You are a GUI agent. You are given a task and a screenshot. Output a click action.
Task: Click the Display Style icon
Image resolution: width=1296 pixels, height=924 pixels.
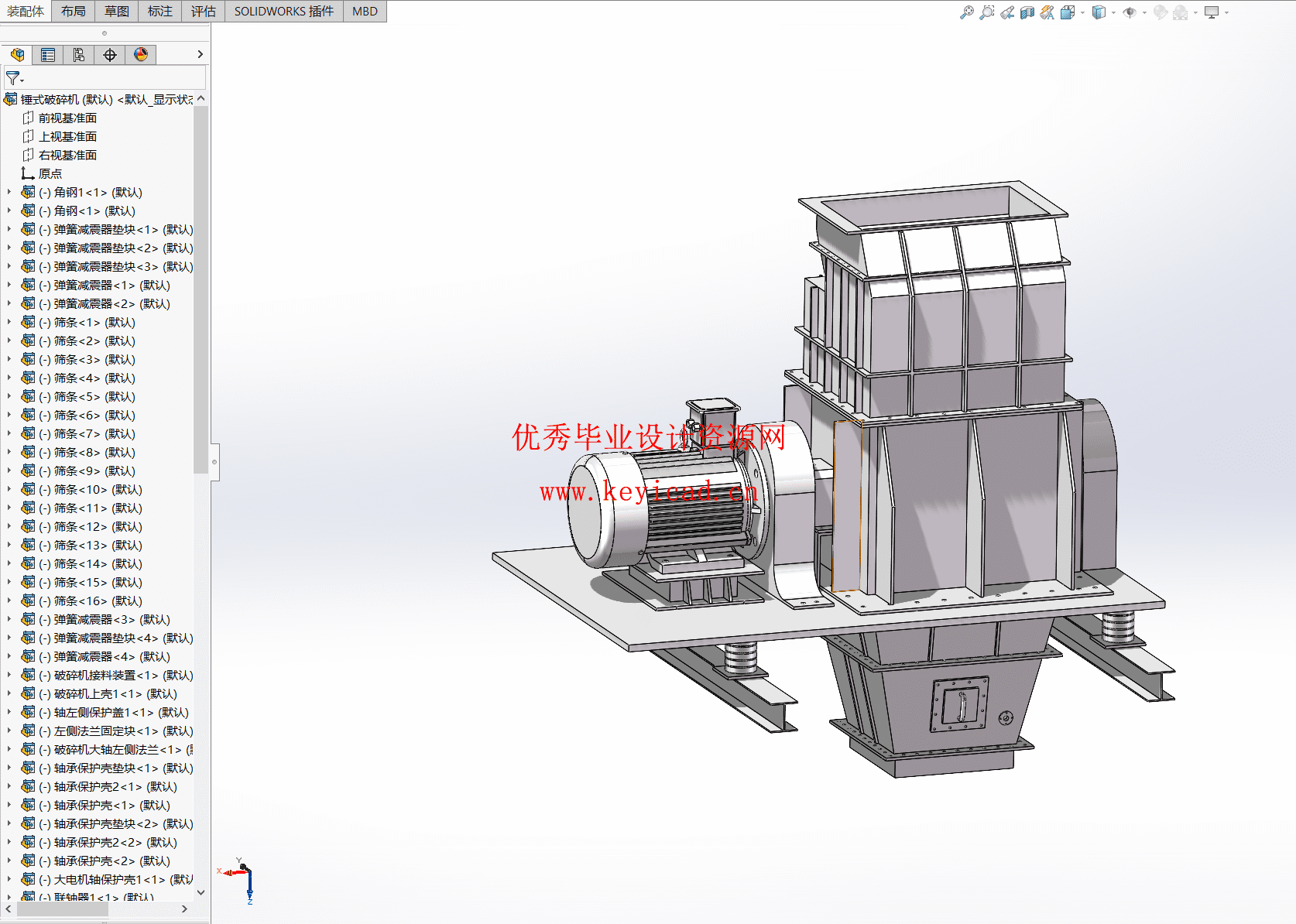1099,12
